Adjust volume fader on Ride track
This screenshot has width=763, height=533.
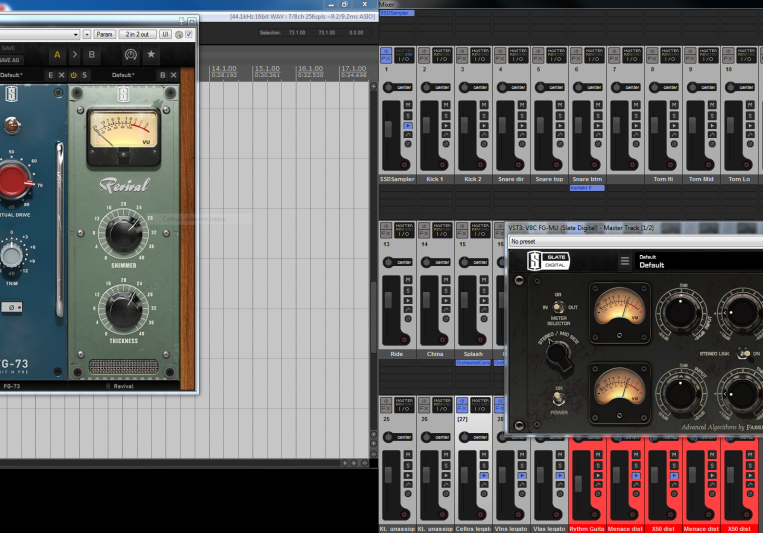(x=388, y=300)
